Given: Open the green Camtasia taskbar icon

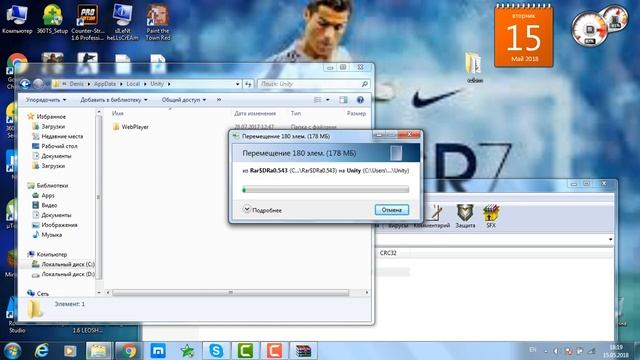Looking at the screenshot, I should tap(245, 351).
